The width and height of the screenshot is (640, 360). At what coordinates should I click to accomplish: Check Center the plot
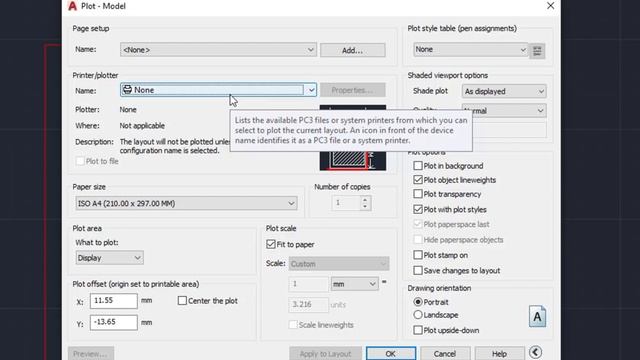(x=182, y=301)
